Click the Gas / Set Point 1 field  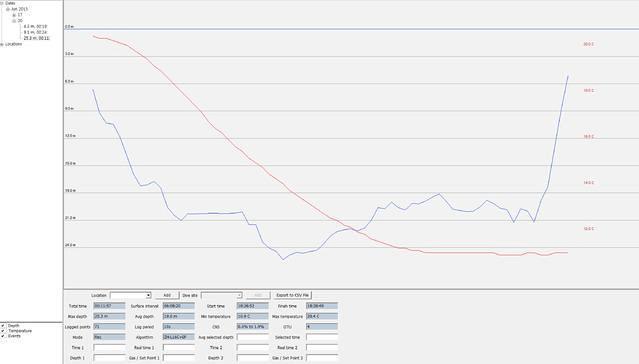coord(178,358)
